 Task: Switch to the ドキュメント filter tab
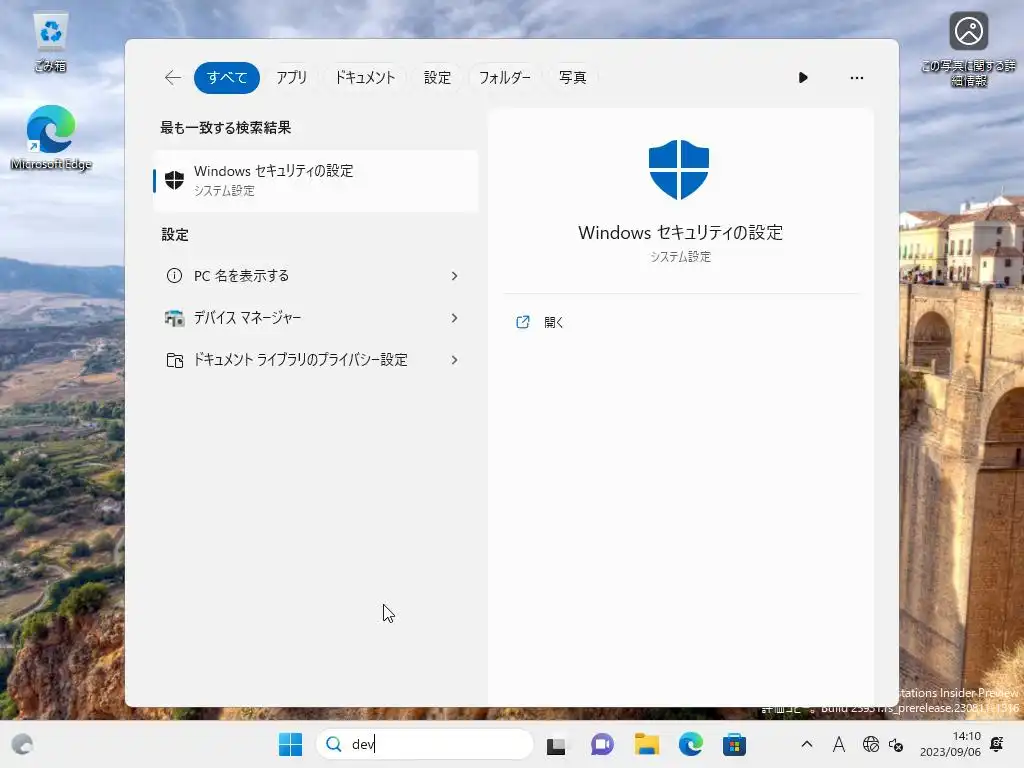coord(365,78)
